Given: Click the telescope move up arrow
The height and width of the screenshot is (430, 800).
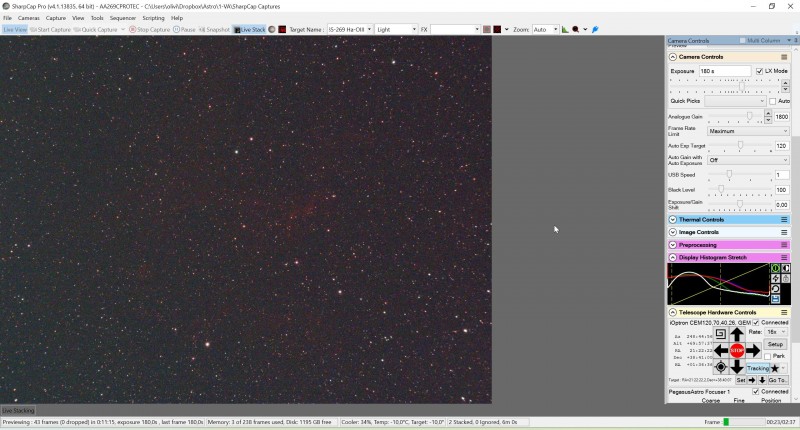Looking at the screenshot, I should pyautogui.click(x=737, y=334).
